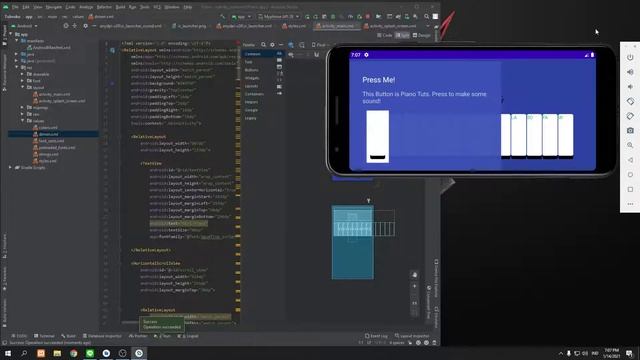Lower emulator volume with the volume down icon
The width and height of the screenshot is (640, 360).
point(630,87)
